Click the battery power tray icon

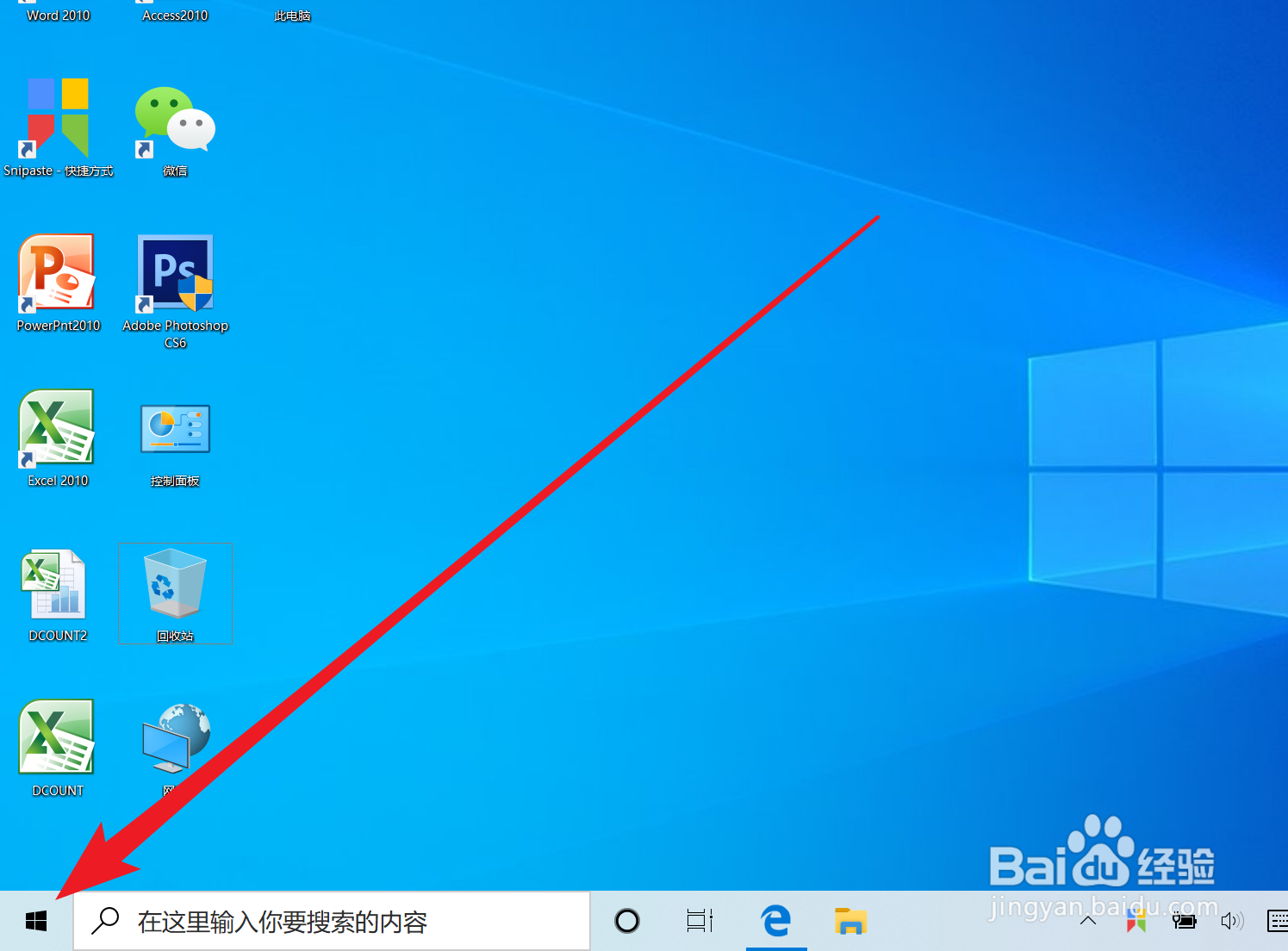(1185, 921)
